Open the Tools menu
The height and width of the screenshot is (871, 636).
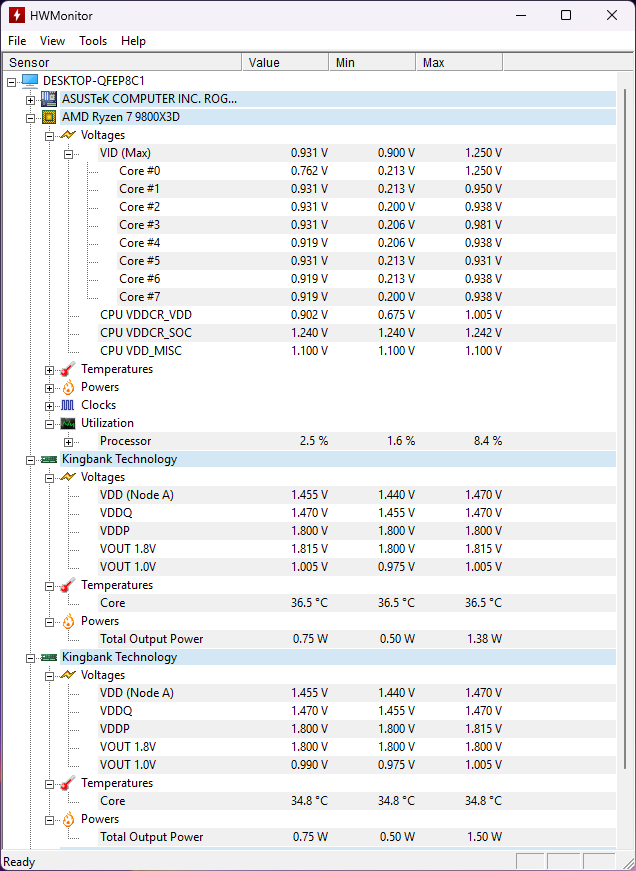click(x=93, y=41)
